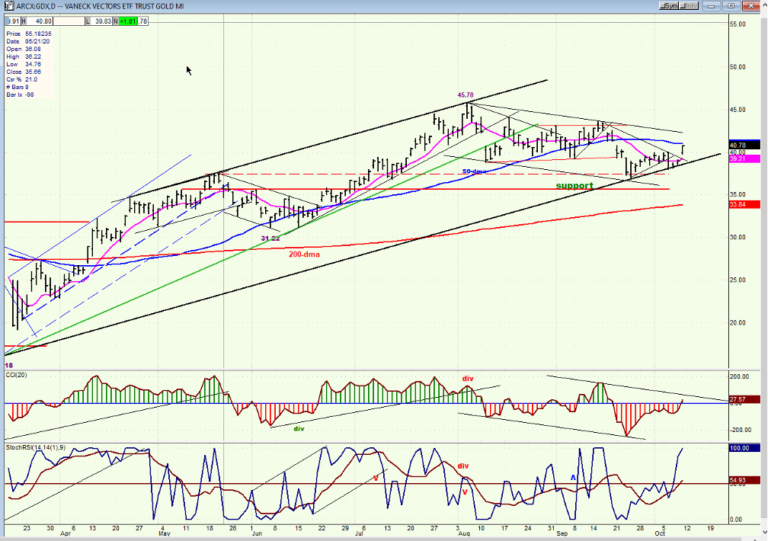The width and height of the screenshot is (768, 541).
Task: Select the Low value field showing 39.83
Action: pos(98,21)
